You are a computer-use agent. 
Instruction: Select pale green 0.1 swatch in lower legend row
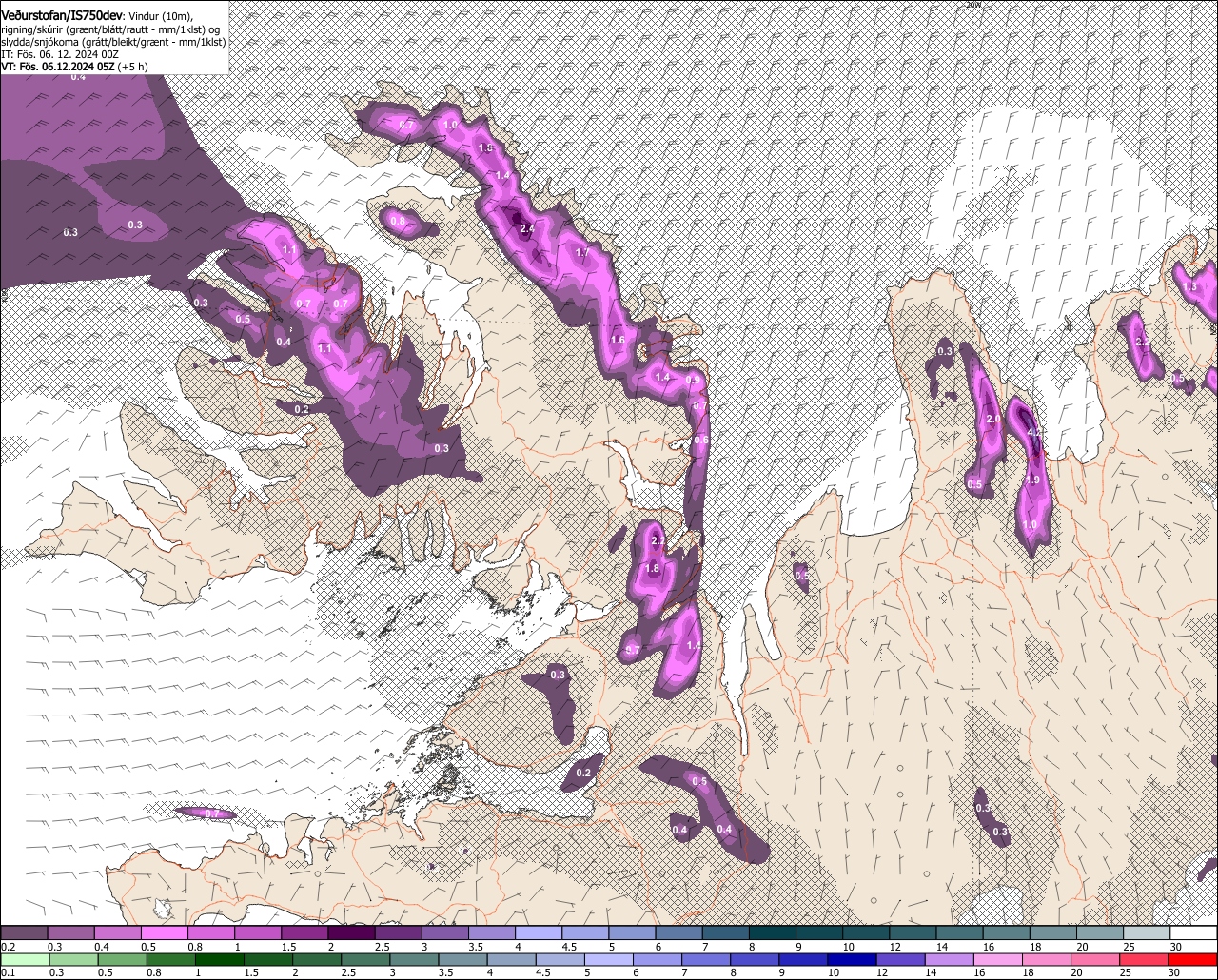coord(24,959)
